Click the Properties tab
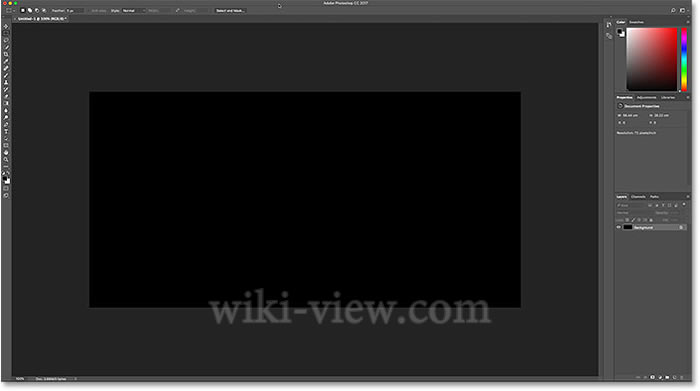 click(x=624, y=97)
